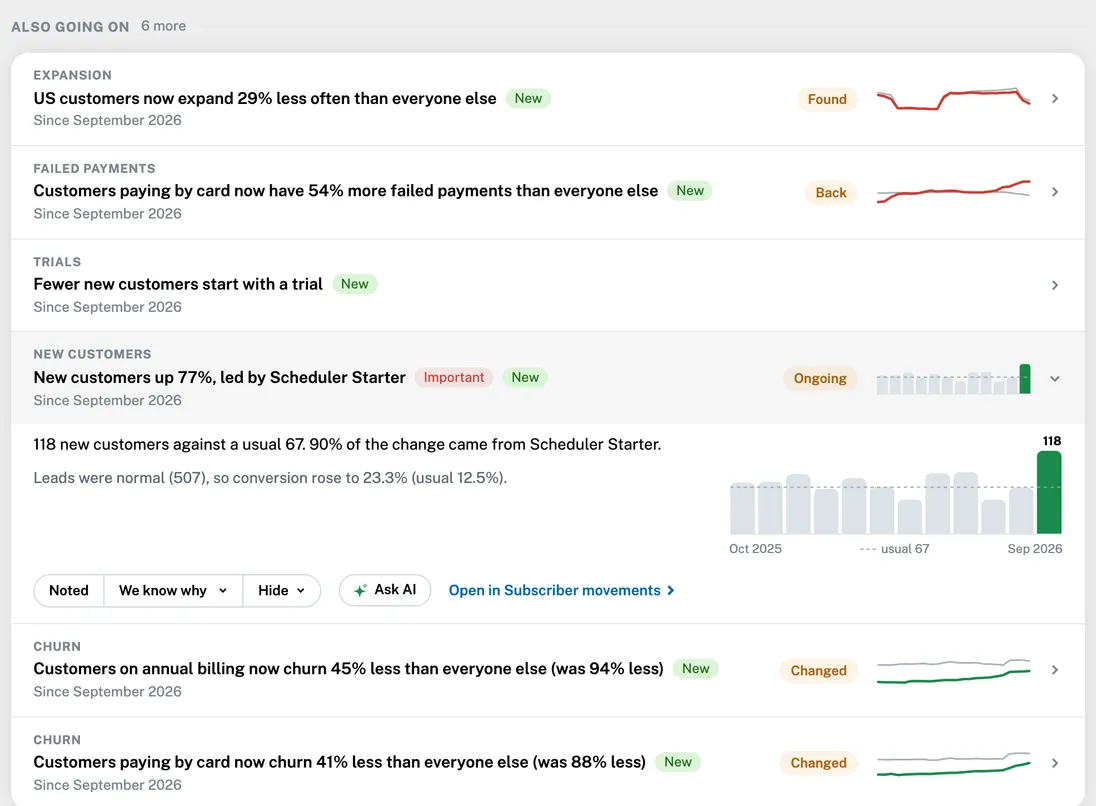Open 'Customers paying by card now churn 41%' headline
This screenshot has height=806, width=1096.
(x=340, y=762)
